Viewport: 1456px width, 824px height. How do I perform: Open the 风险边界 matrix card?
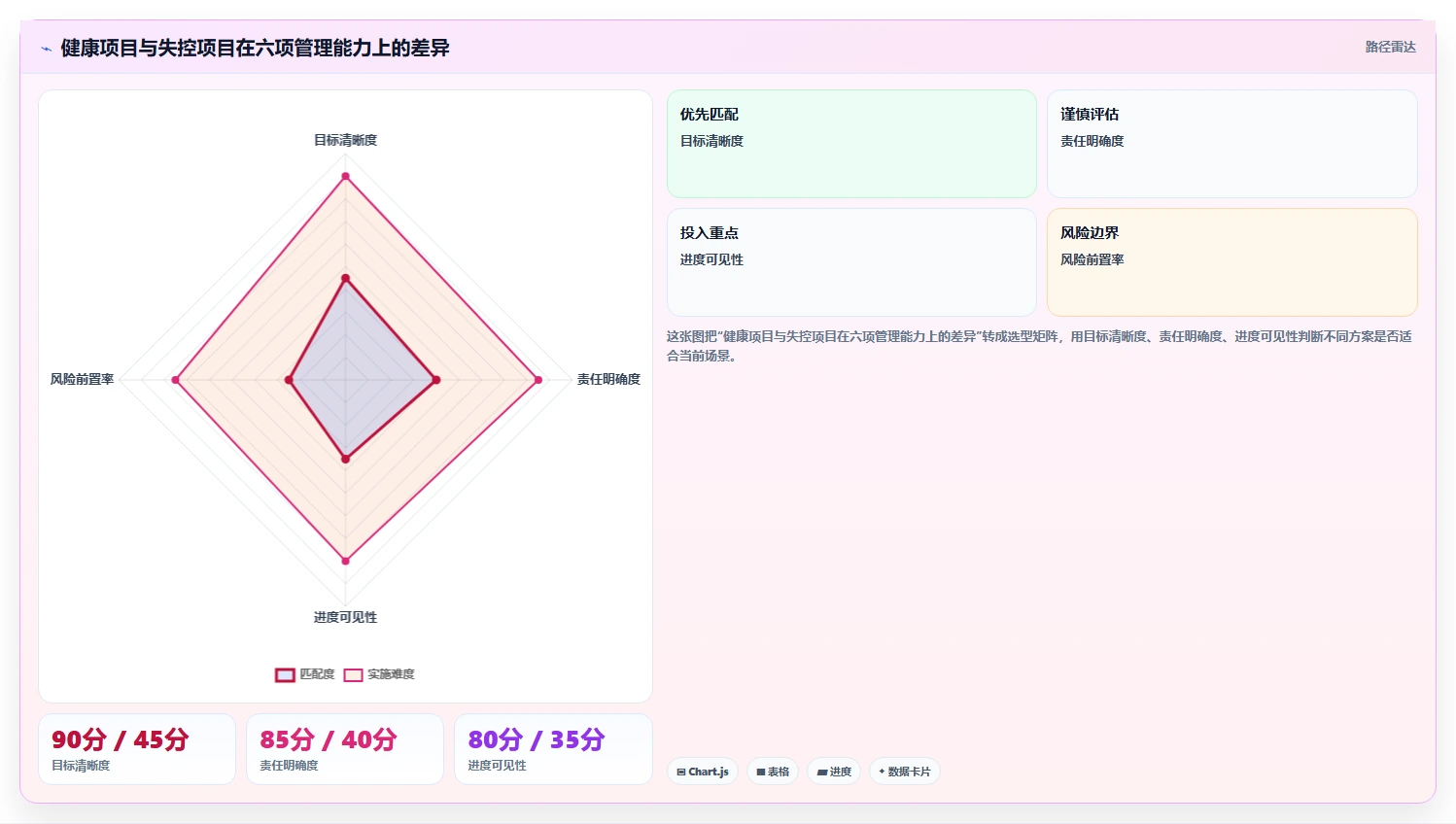pyautogui.click(x=1231, y=262)
